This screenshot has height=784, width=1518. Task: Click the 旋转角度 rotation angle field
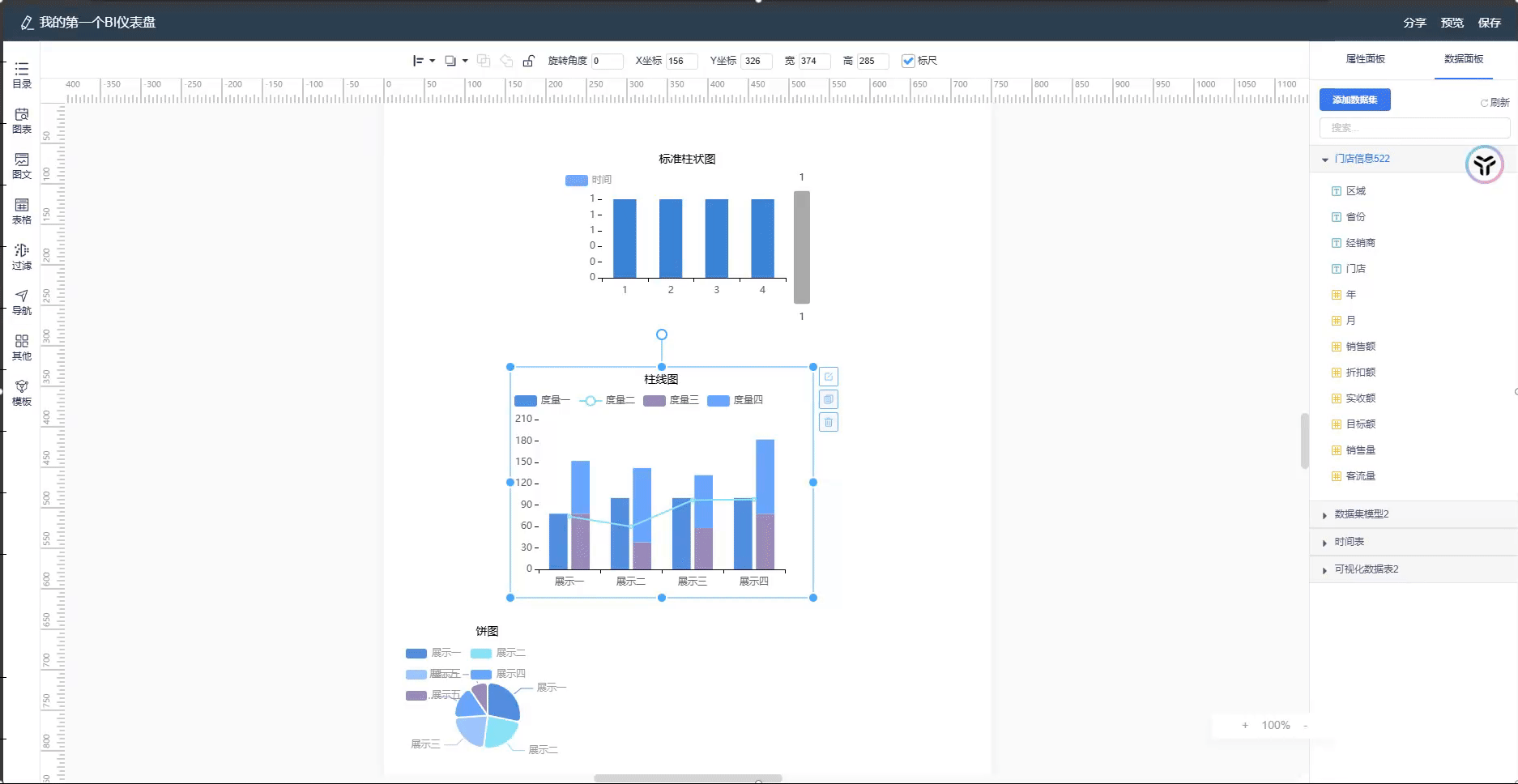click(607, 61)
